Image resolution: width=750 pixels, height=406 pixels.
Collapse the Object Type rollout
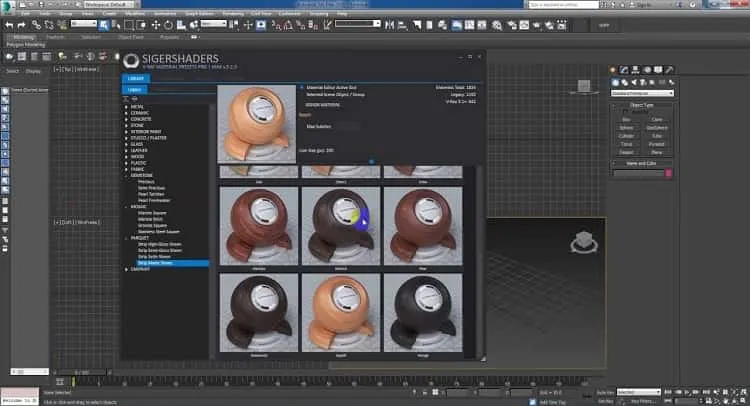641,105
